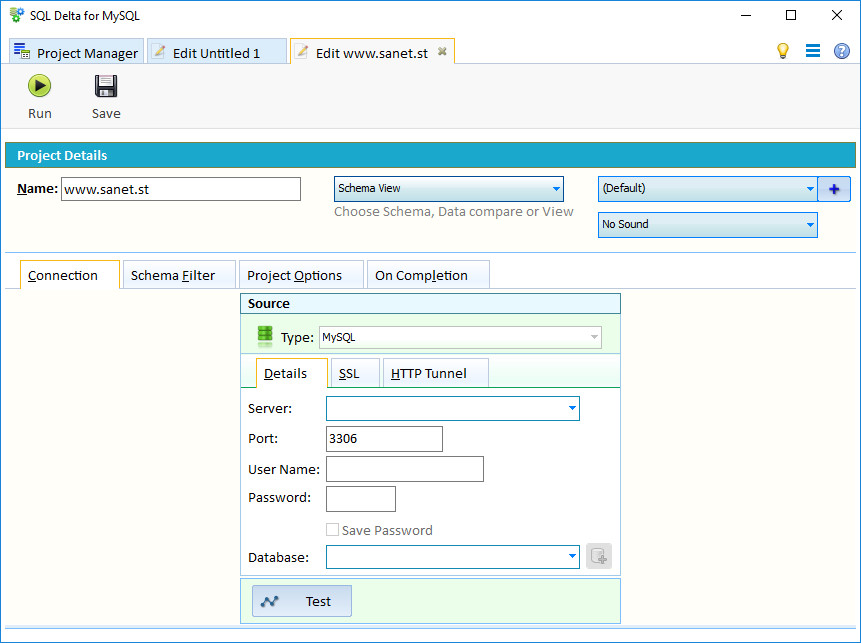Click the plus icon beside the Default dropdown

click(834, 188)
